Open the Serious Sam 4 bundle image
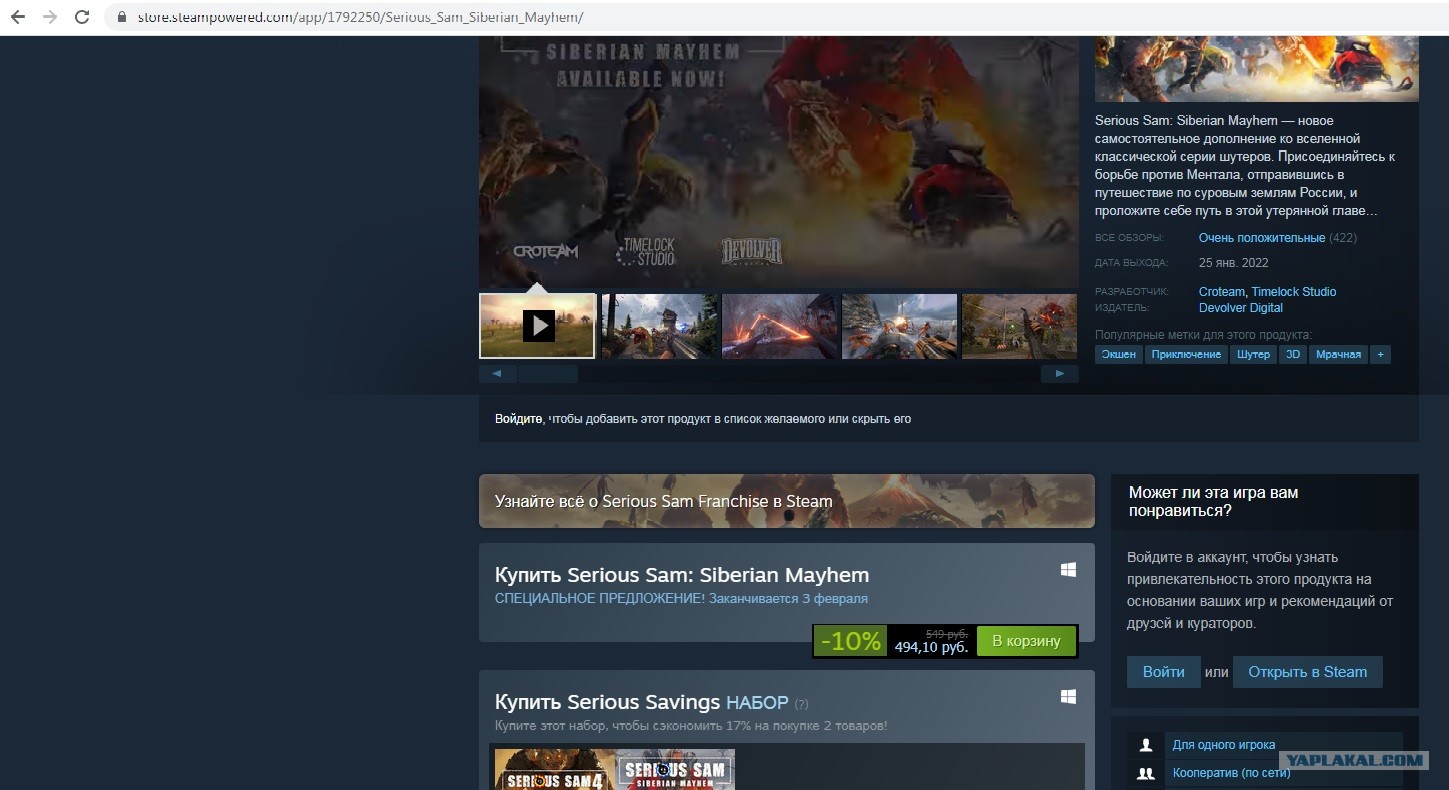Image resolution: width=1449 pixels, height=790 pixels. [554, 770]
